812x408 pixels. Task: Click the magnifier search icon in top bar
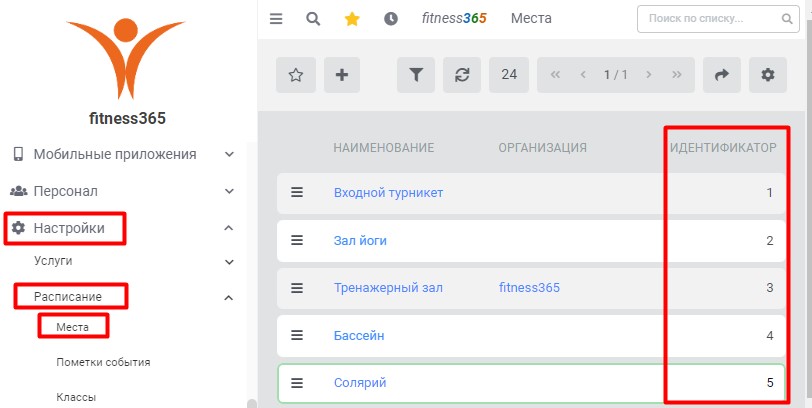pyautogui.click(x=313, y=19)
